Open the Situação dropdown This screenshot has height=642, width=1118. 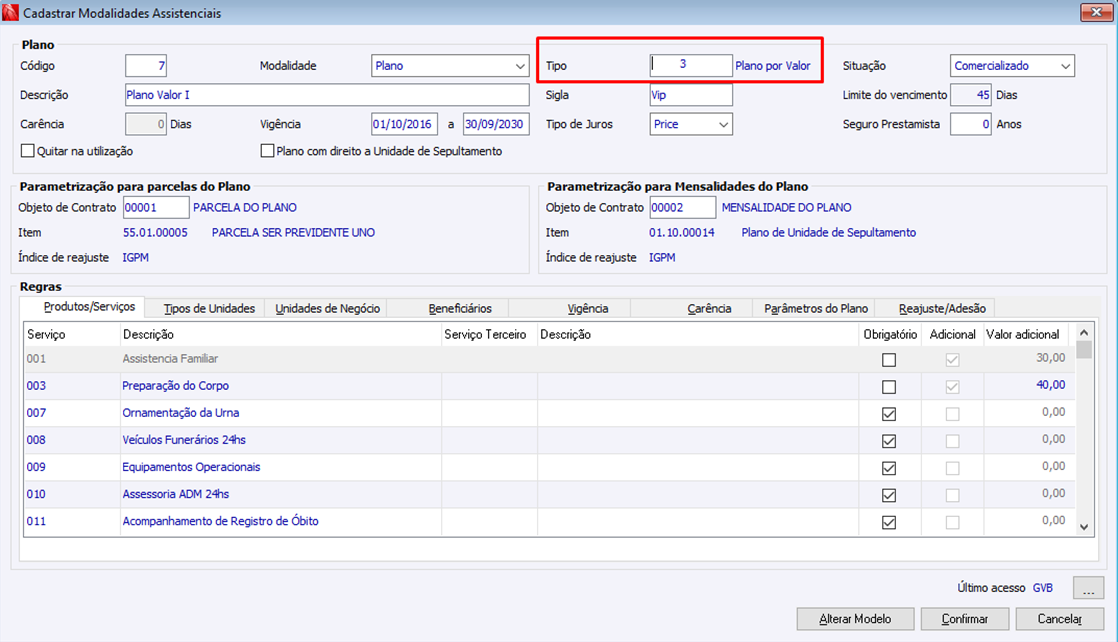(1012, 66)
